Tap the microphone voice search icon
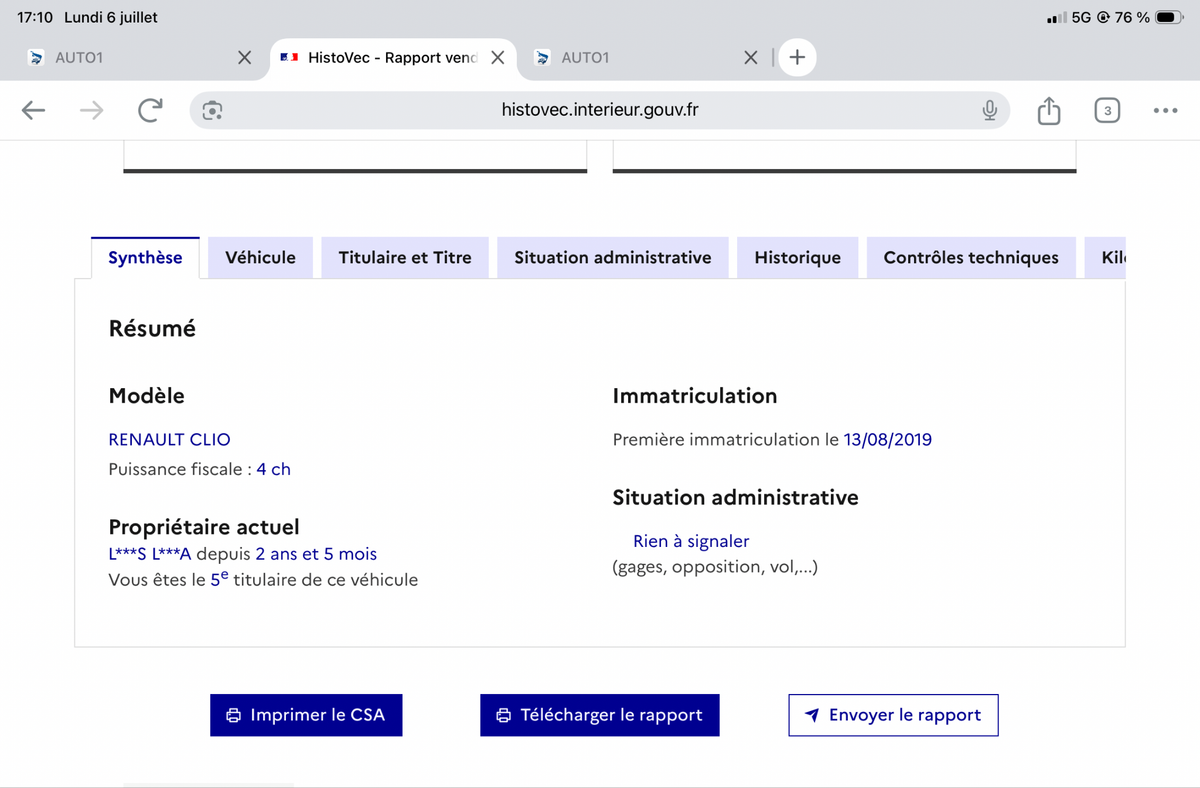This screenshot has width=1200, height=788. click(x=989, y=111)
